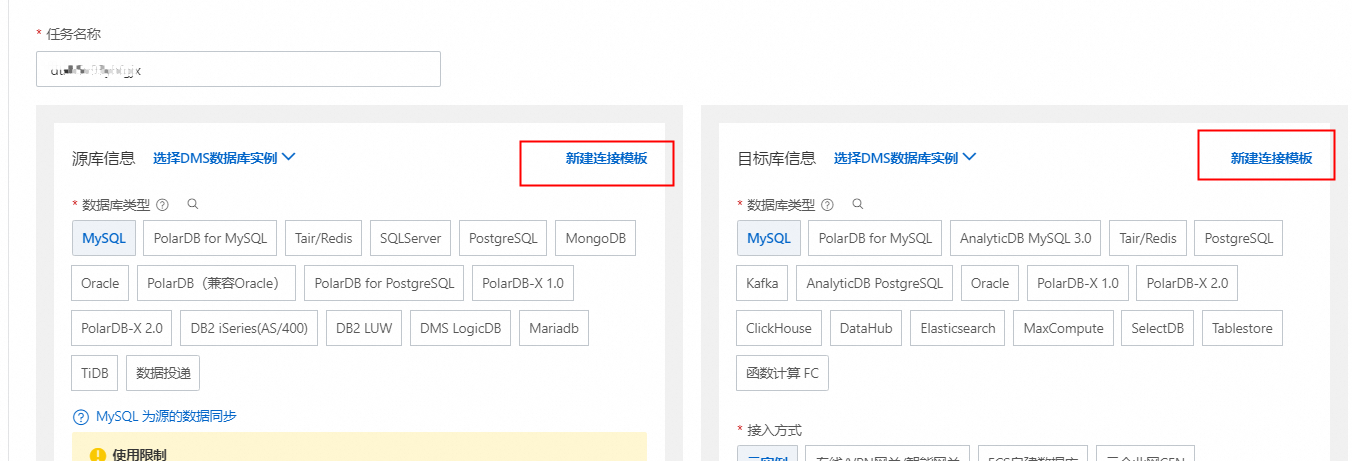
Task: Click target 新建连接模板 link
Action: click(1271, 158)
